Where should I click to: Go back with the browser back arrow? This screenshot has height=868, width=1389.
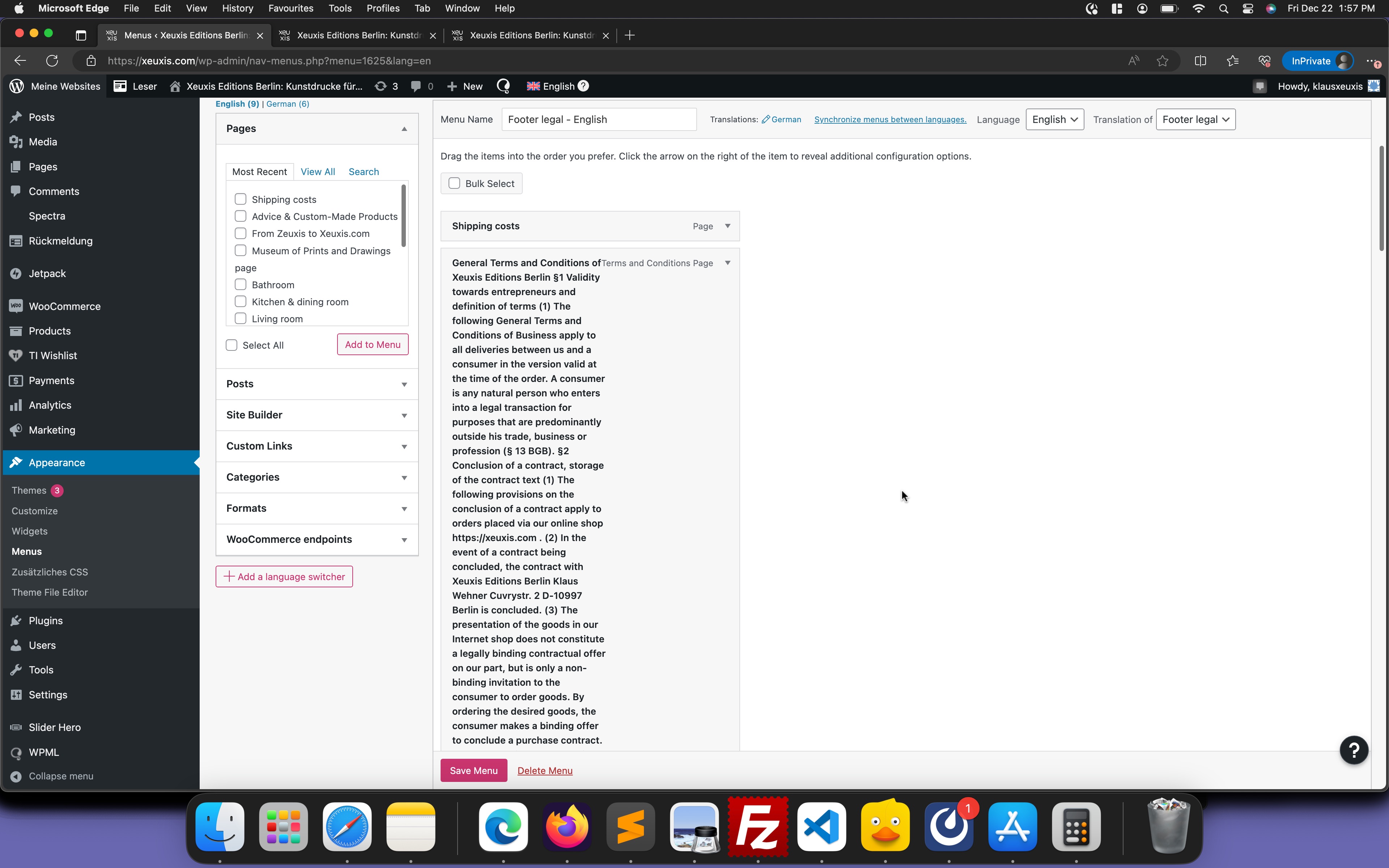tap(20, 61)
